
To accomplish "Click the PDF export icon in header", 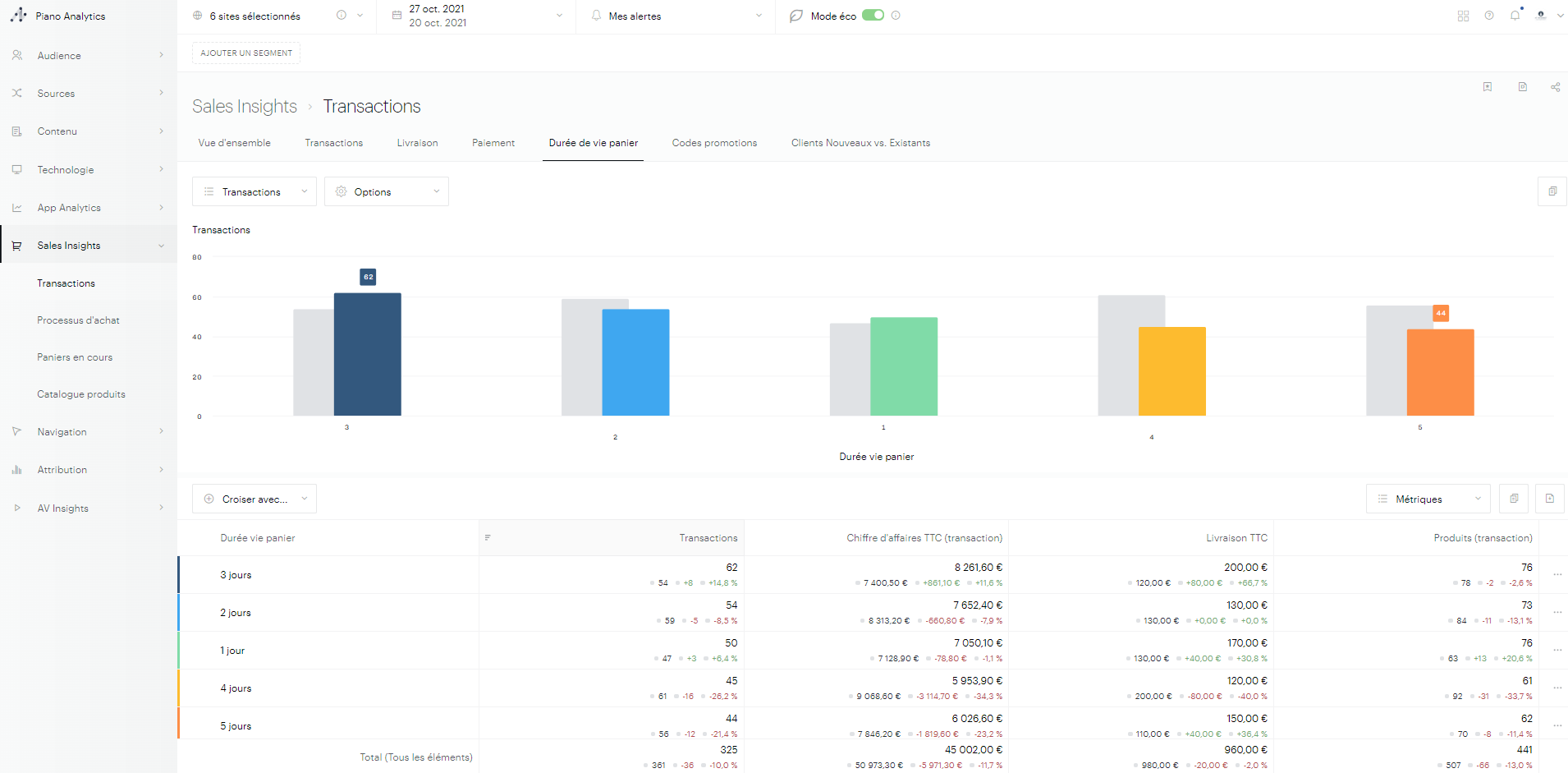I will [x=1522, y=87].
